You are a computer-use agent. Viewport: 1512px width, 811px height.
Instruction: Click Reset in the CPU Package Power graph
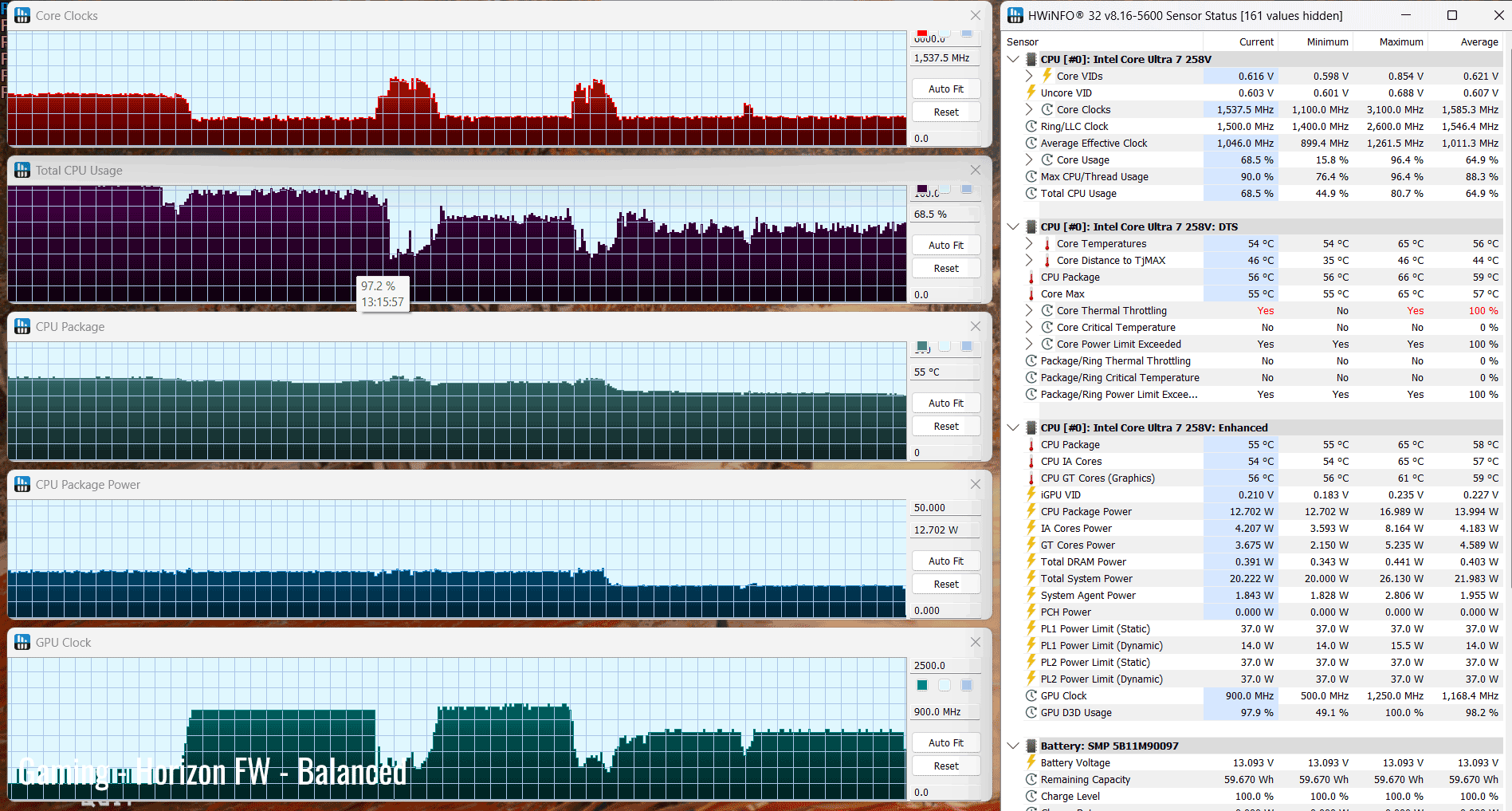pyautogui.click(x=946, y=585)
